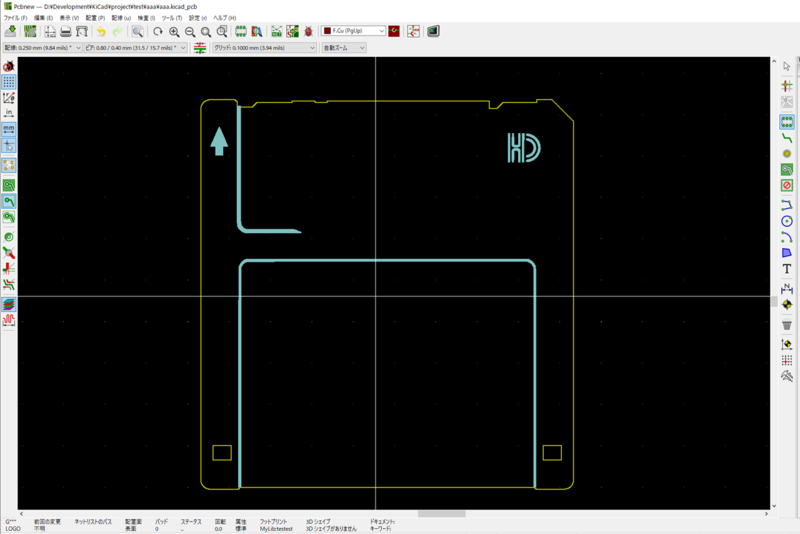Open the 表示 (V) menu
This screenshot has height=534, width=800.
(69, 18)
